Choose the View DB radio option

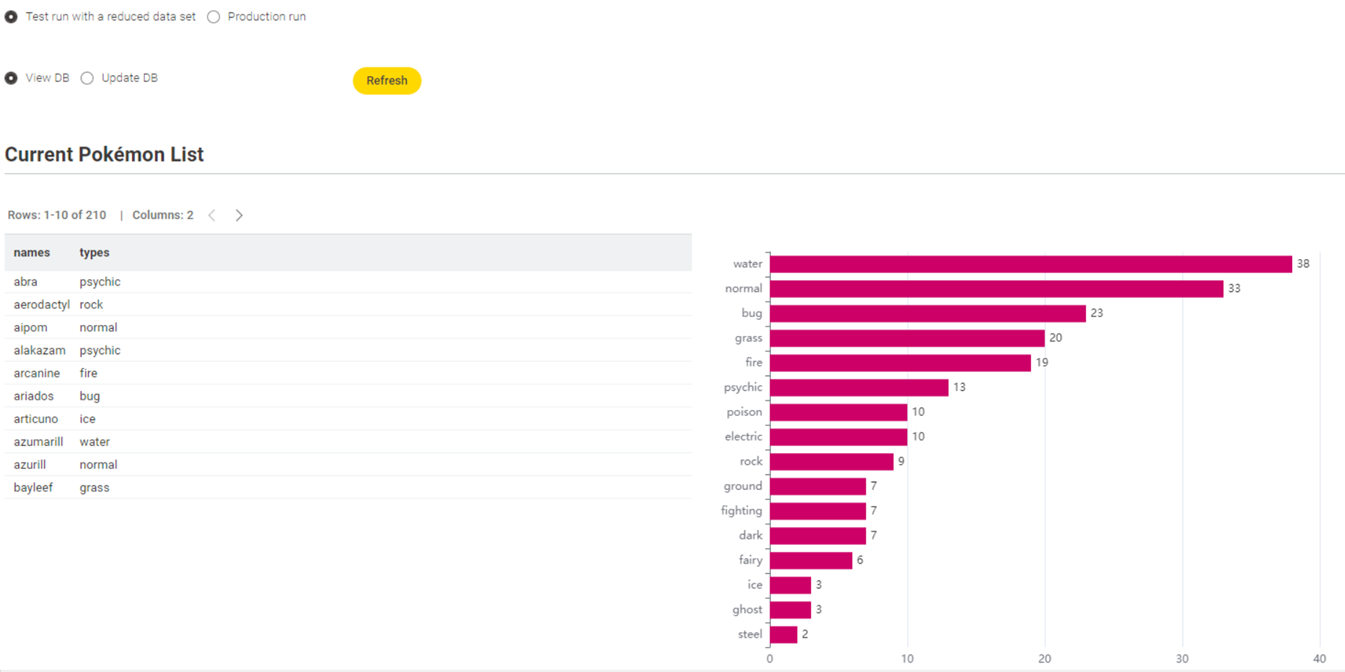(11, 78)
